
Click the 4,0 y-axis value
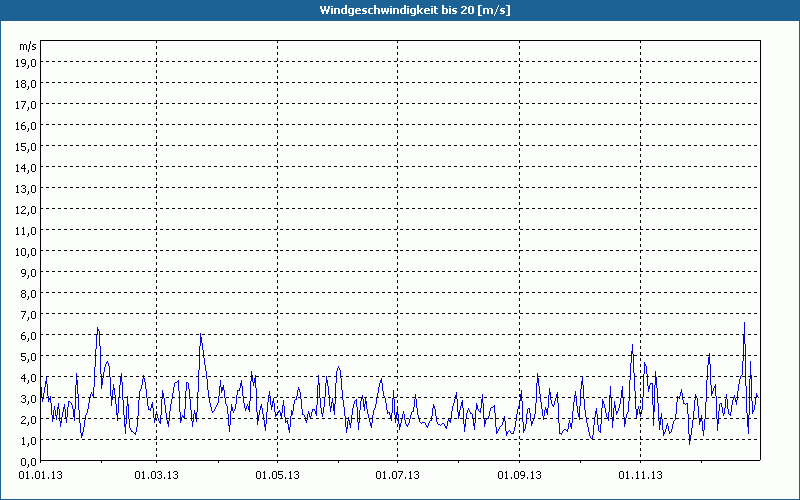29,378
